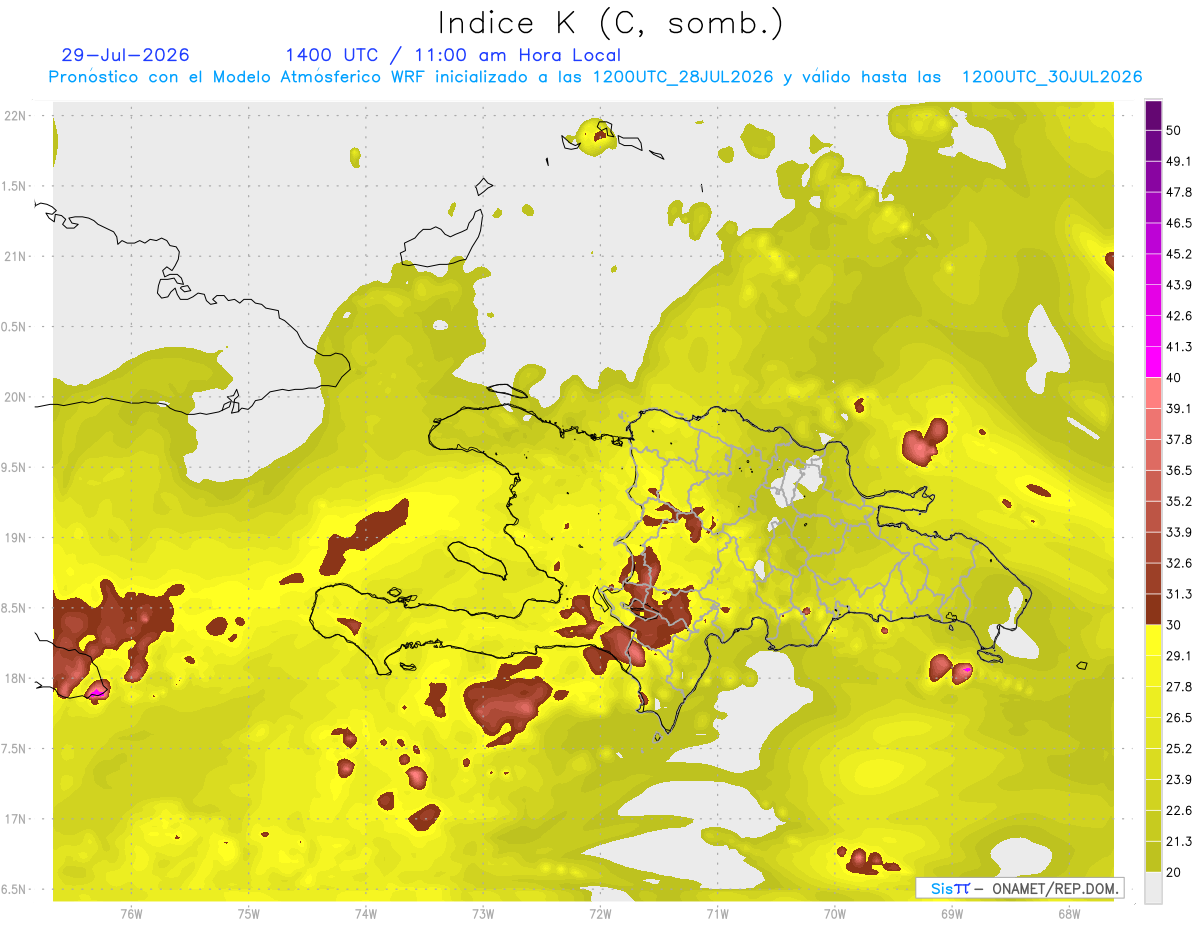Click the colorbar value '26.5'

[1179, 718]
